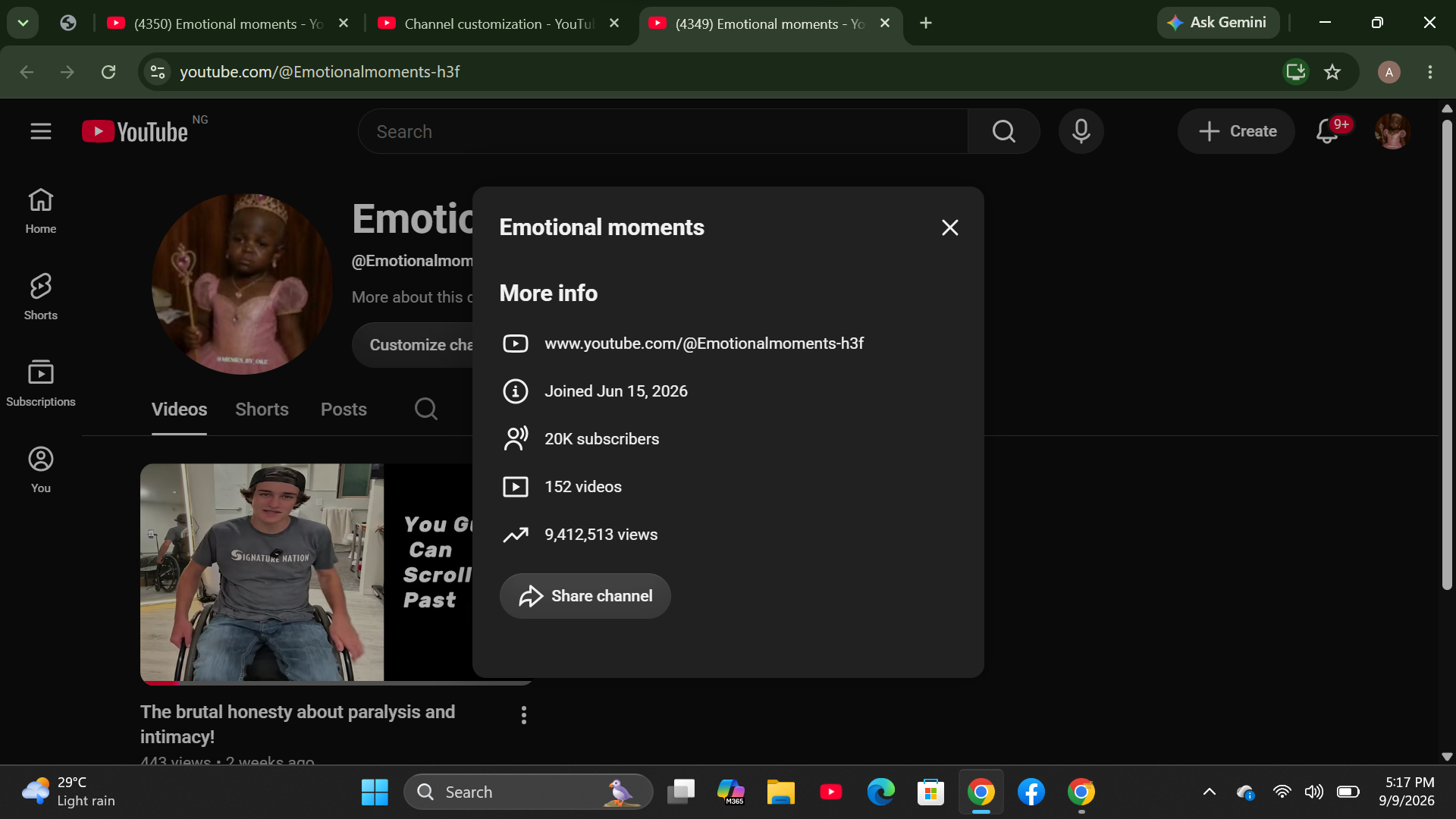Switch to the Posts channel tab
This screenshot has width=1456, height=819.
point(344,409)
